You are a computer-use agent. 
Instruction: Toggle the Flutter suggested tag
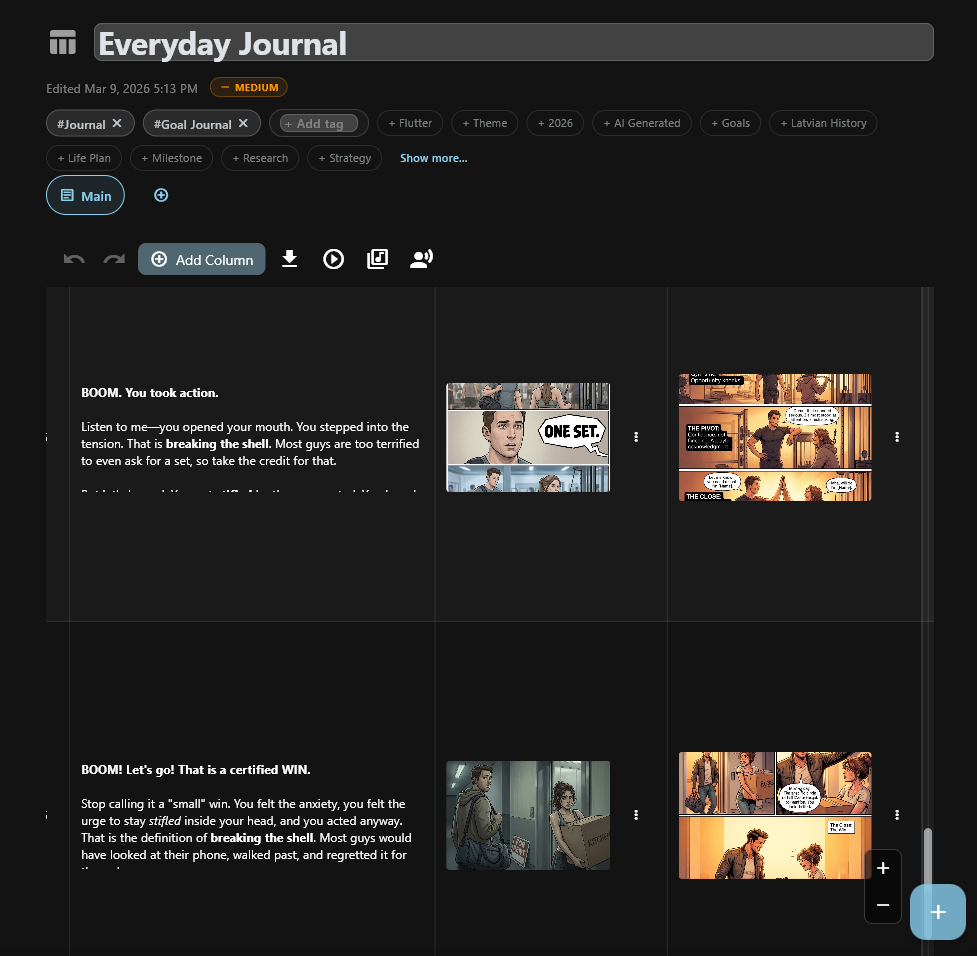410,123
